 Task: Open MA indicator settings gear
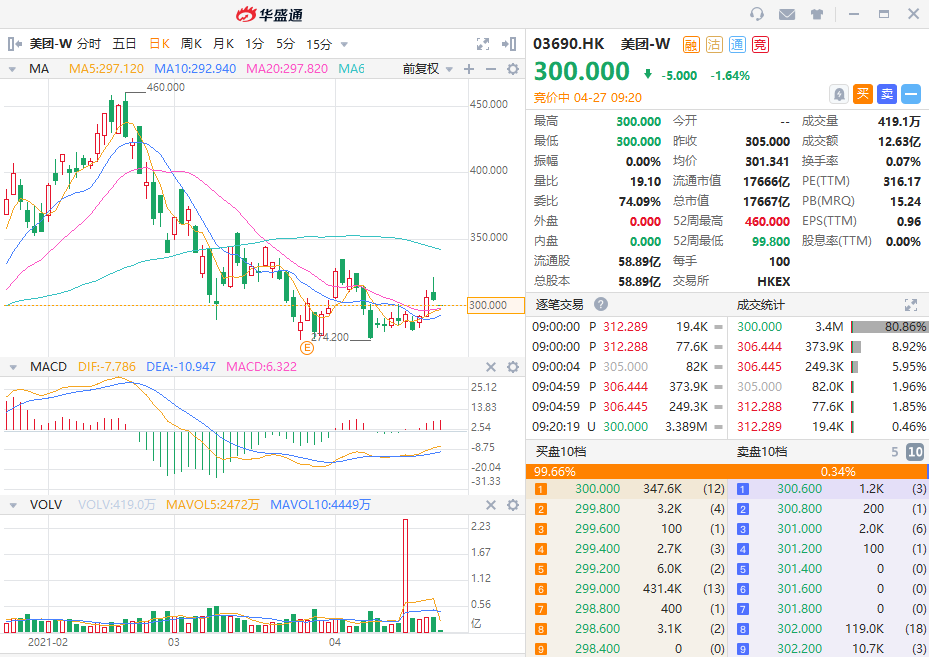513,69
